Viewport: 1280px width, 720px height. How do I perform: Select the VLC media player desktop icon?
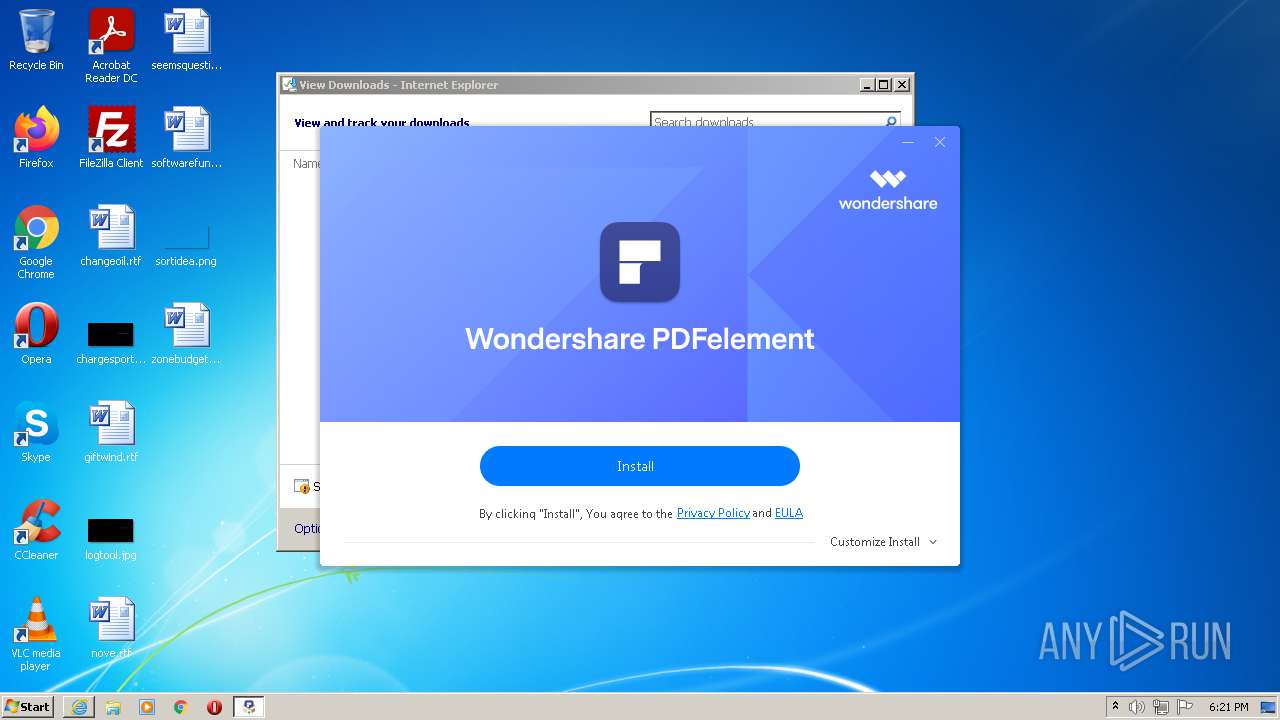tap(36, 634)
